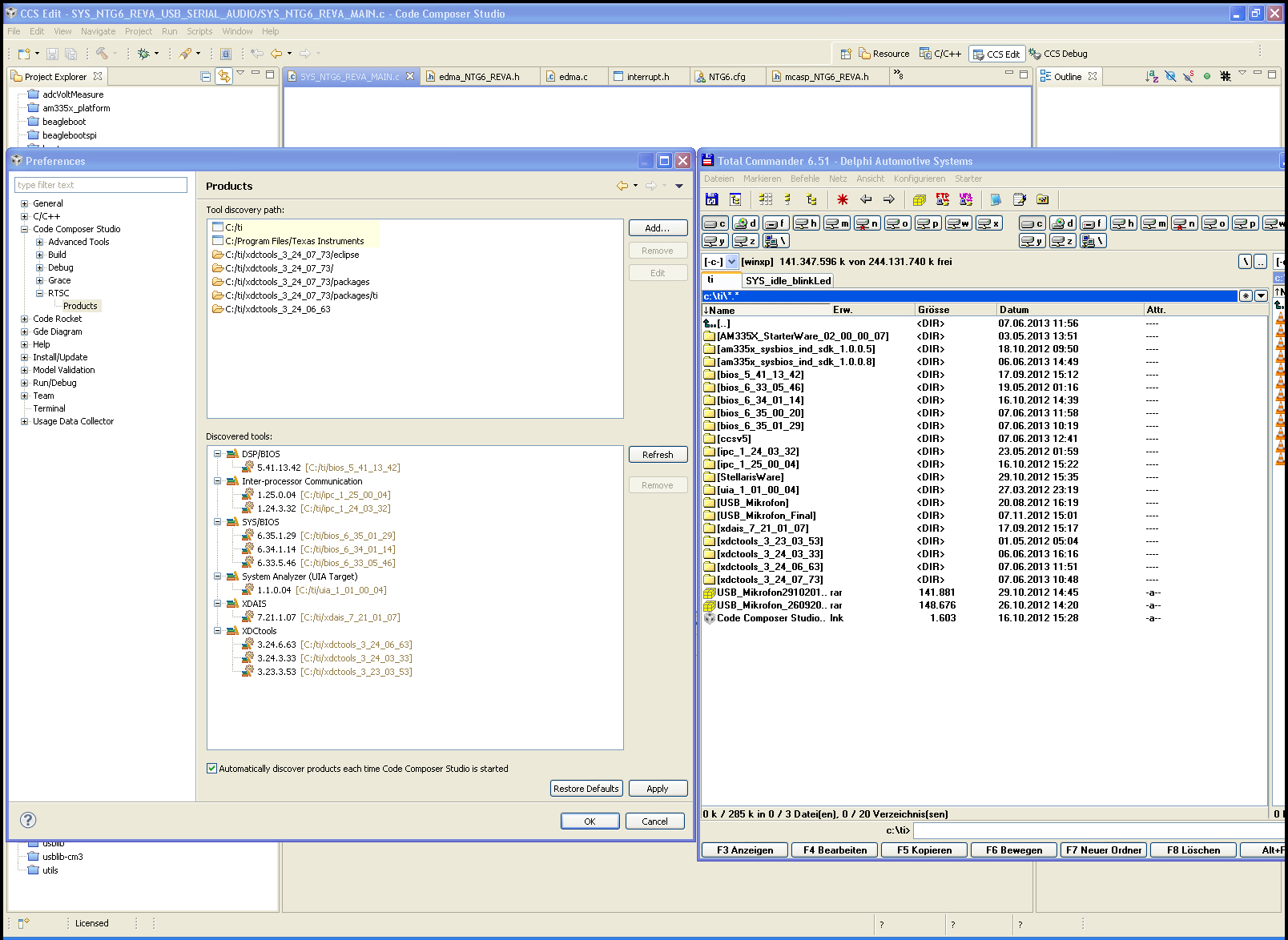This screenshot has height=940, width=1288.
Task: Click Link with Editor icon in Project Explorer
Action: pyautogui.click(x=223, y=76)
